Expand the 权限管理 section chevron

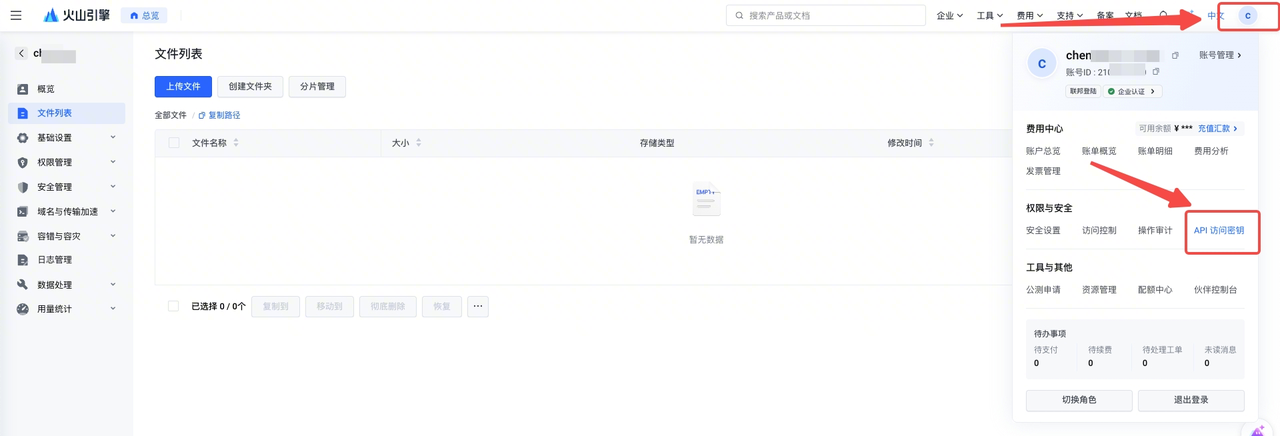[x=113, y=162]
